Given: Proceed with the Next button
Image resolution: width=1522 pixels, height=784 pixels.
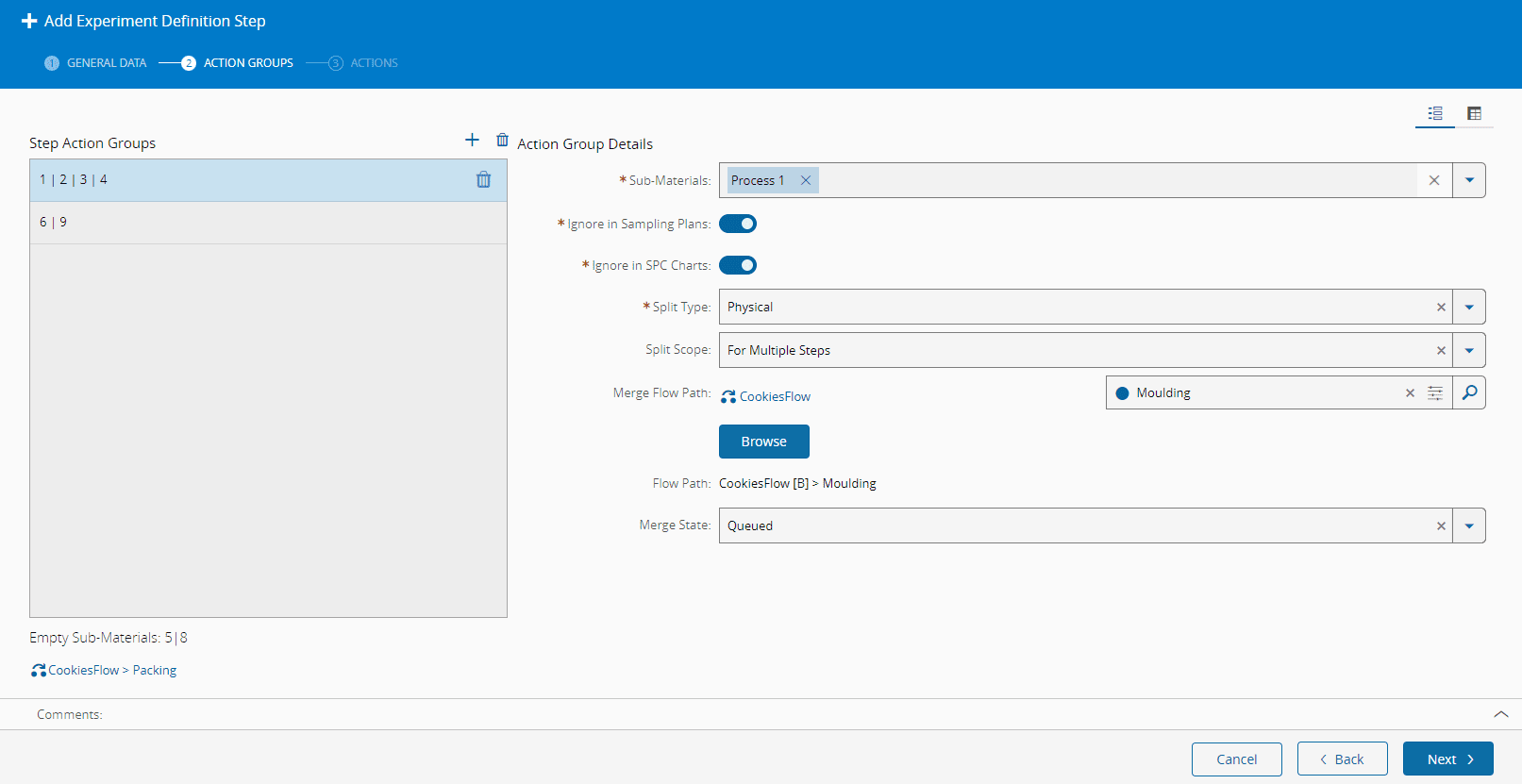Looking at the screenshot, I should [x=1447, y=759].
